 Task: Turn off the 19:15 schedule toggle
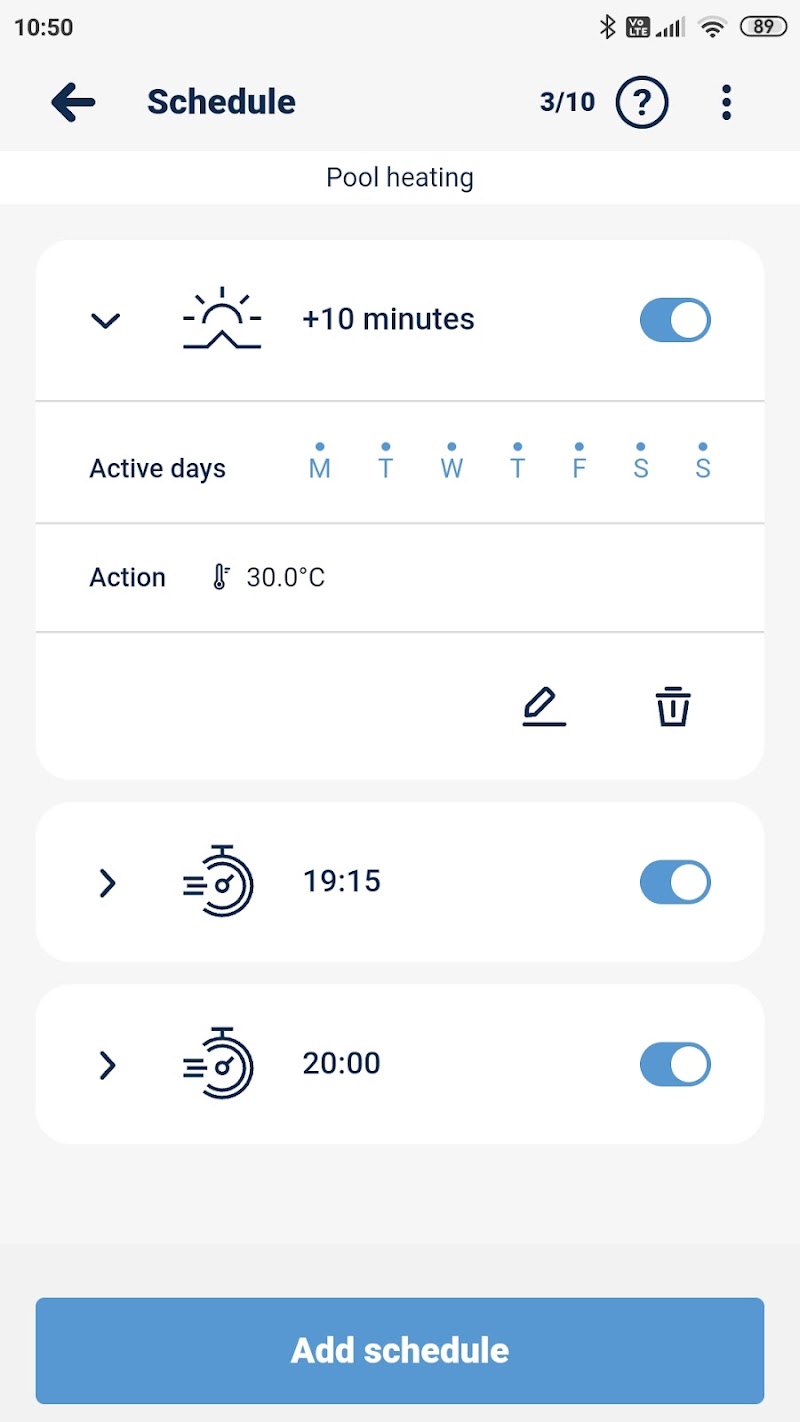pyautogui.click(x=675, y=882)
